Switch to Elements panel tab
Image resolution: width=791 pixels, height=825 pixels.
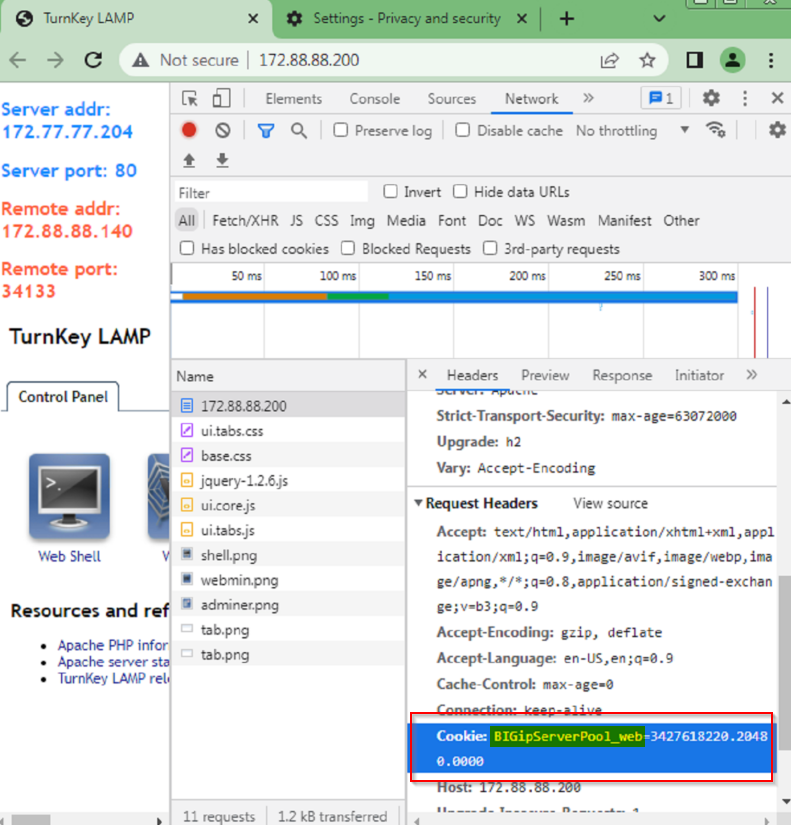tap(294, 99)
